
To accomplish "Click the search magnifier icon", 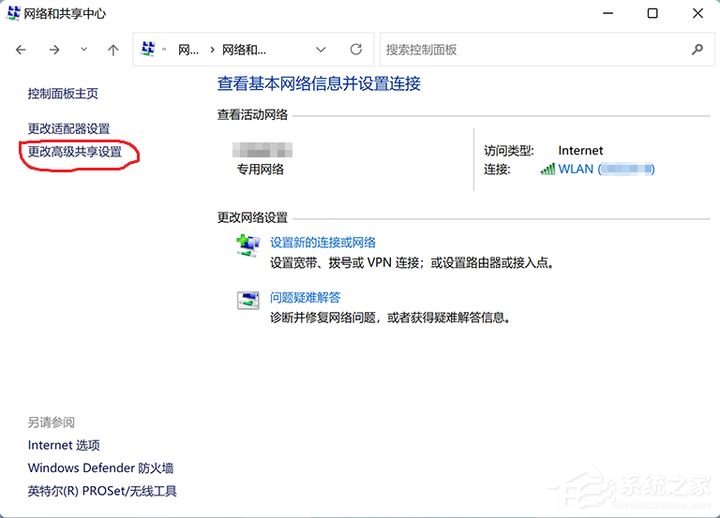I will 697,49.
